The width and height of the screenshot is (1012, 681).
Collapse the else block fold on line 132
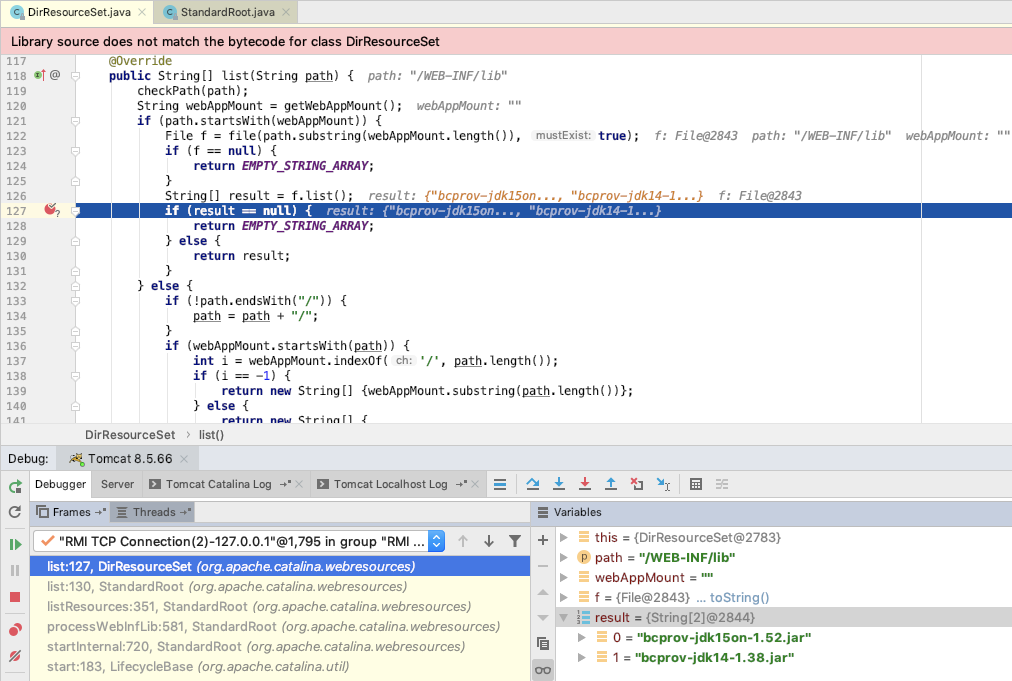coord(76,285)
